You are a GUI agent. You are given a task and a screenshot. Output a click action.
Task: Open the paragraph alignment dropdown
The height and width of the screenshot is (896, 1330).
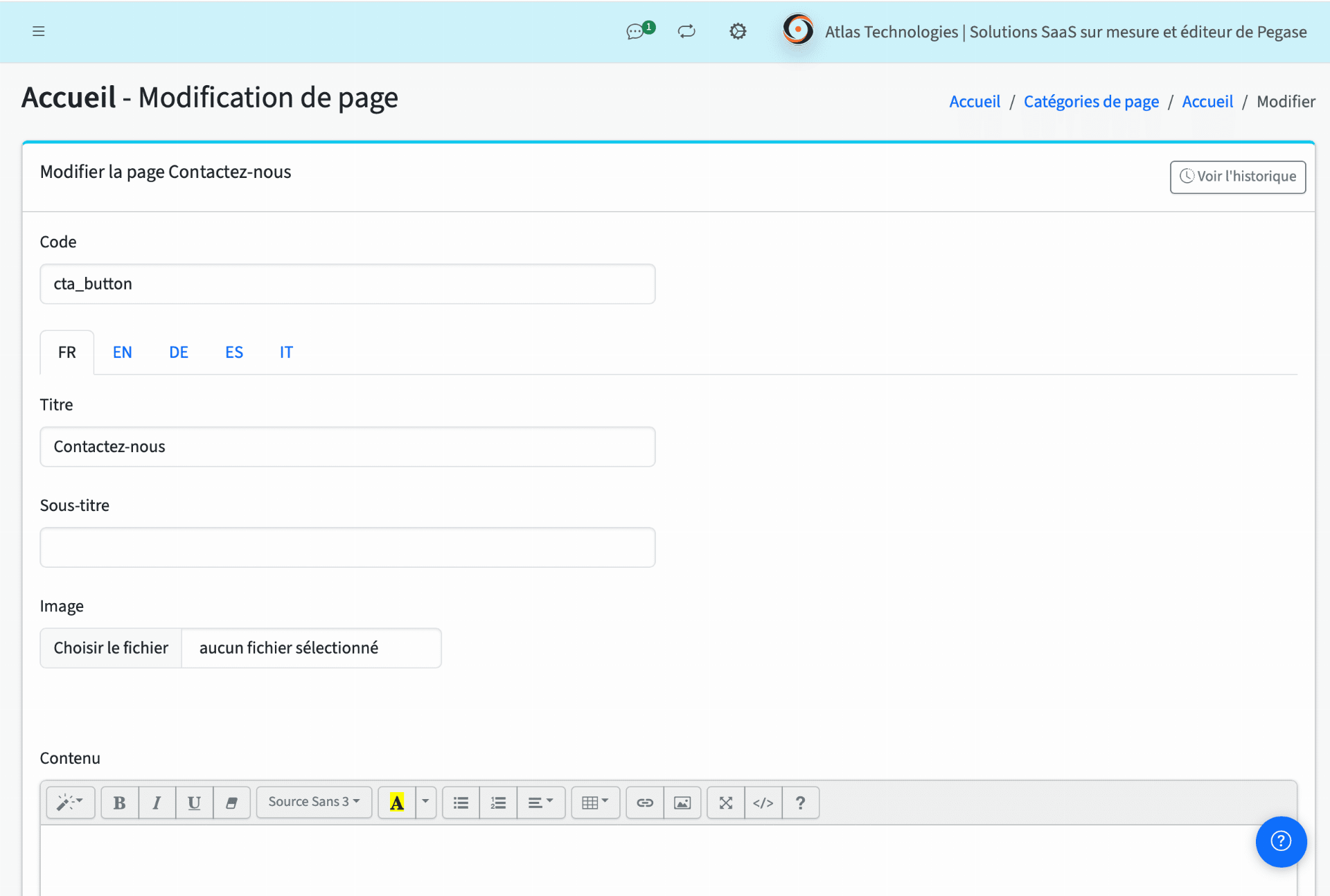pyautogui.click(x=541, y=802)
